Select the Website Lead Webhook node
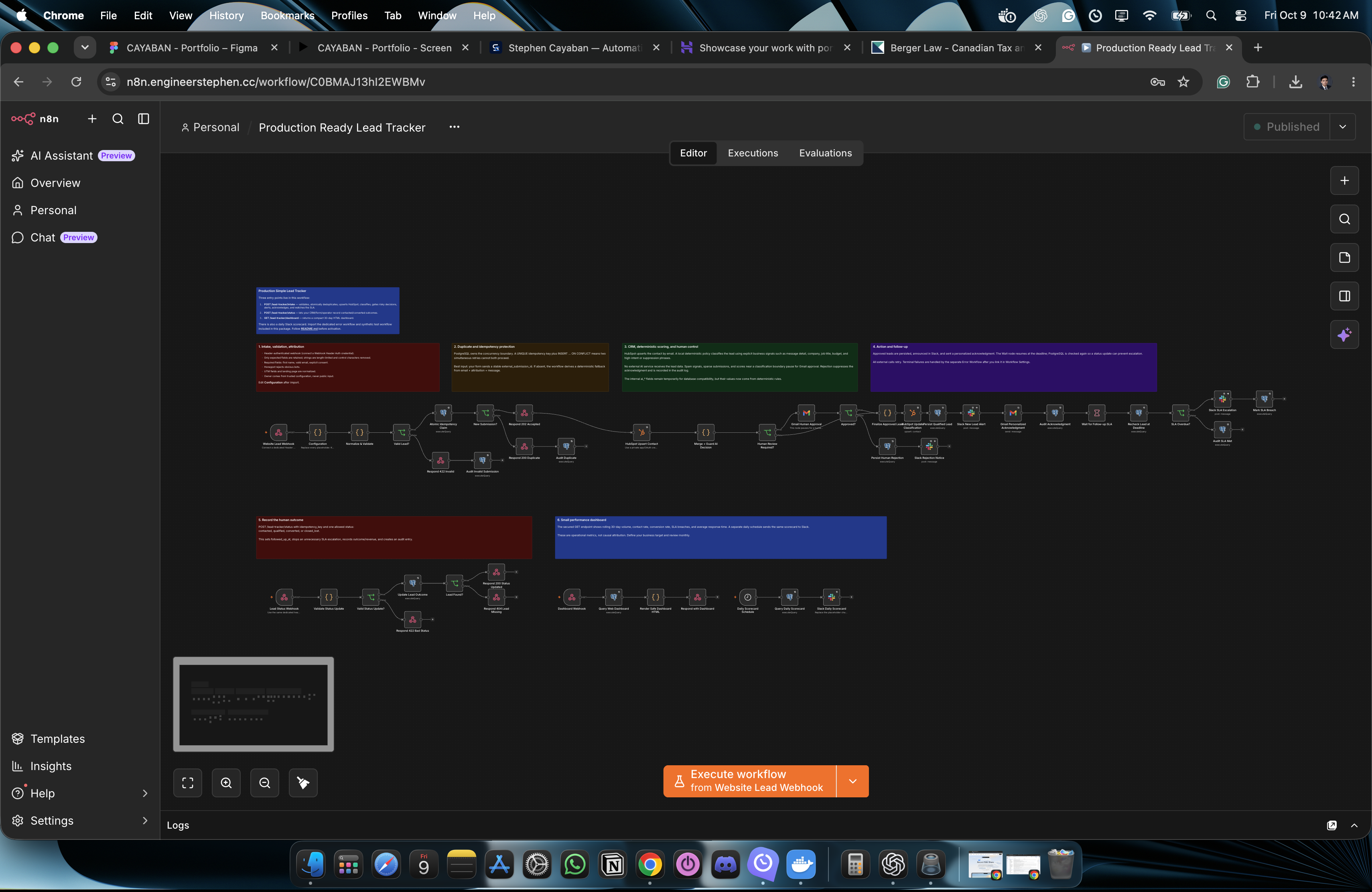The image size is (1372, 892). click(x=278, y=432)
